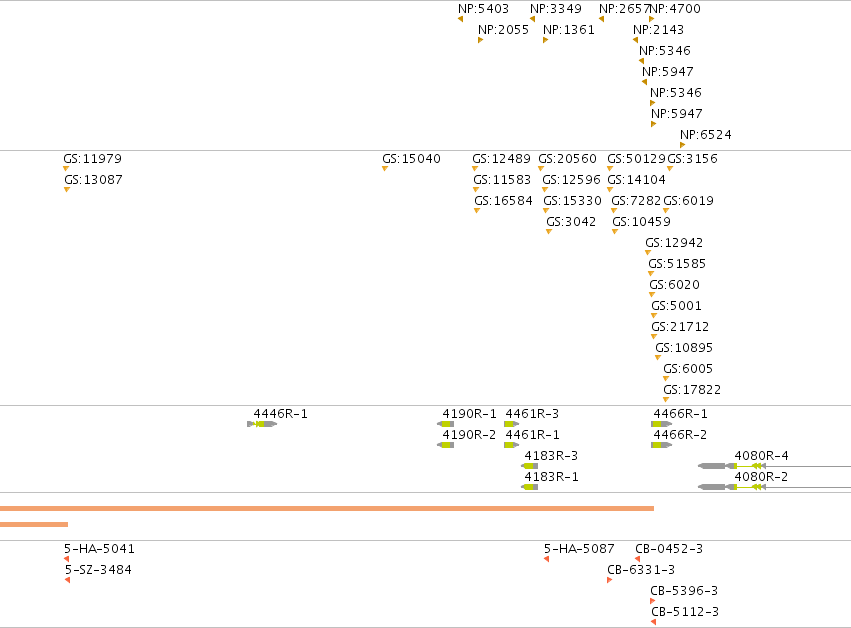Click the red arrow under 5-SZ-3484
The height and width of the screenshot is (628, 851).
tap(67, 580)
